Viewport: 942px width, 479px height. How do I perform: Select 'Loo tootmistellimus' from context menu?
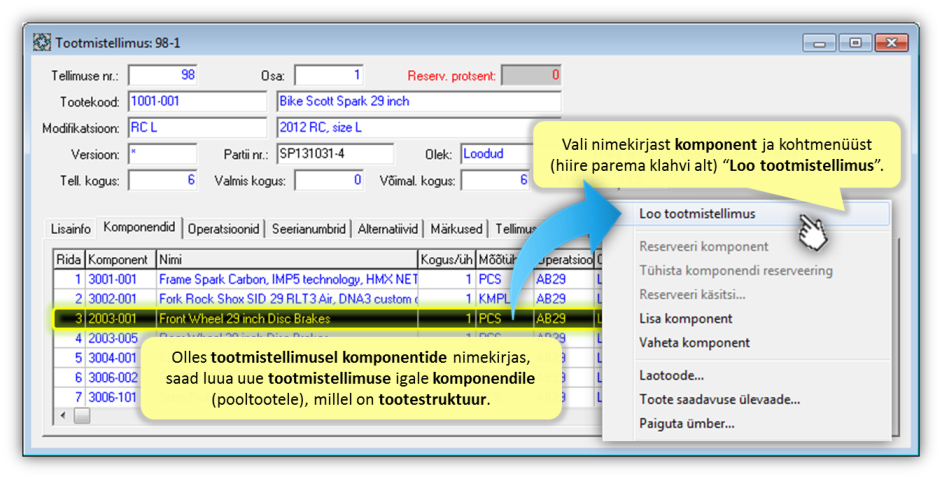(x=697, y=214)
